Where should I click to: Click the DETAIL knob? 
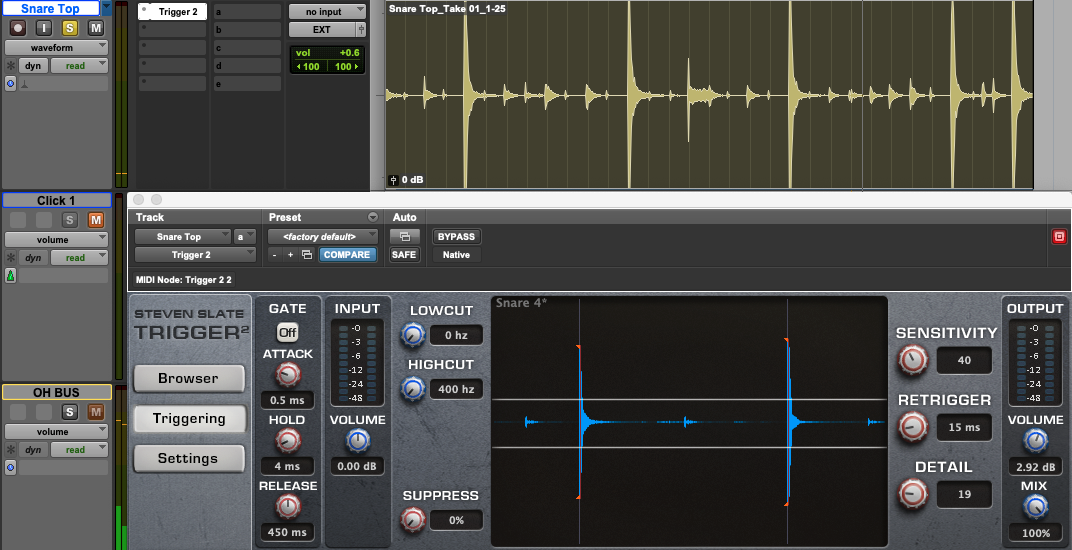click(x=912, y=493)
